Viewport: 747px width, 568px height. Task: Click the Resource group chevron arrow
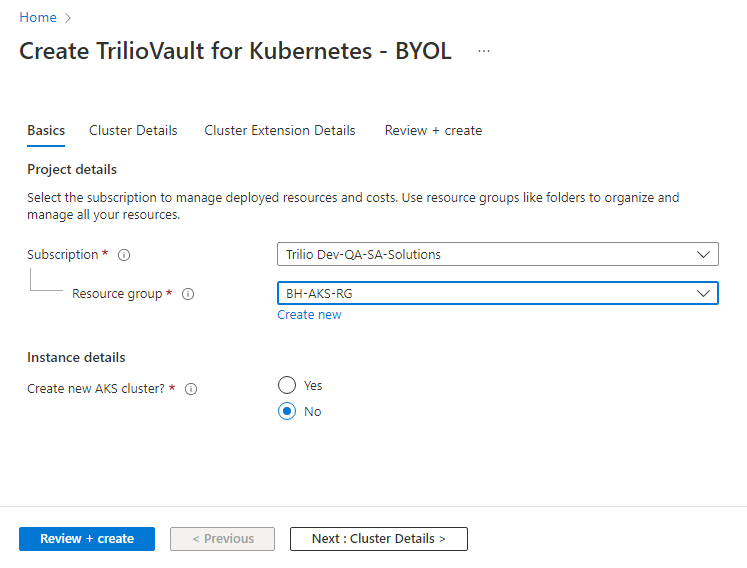click(703, 293)
